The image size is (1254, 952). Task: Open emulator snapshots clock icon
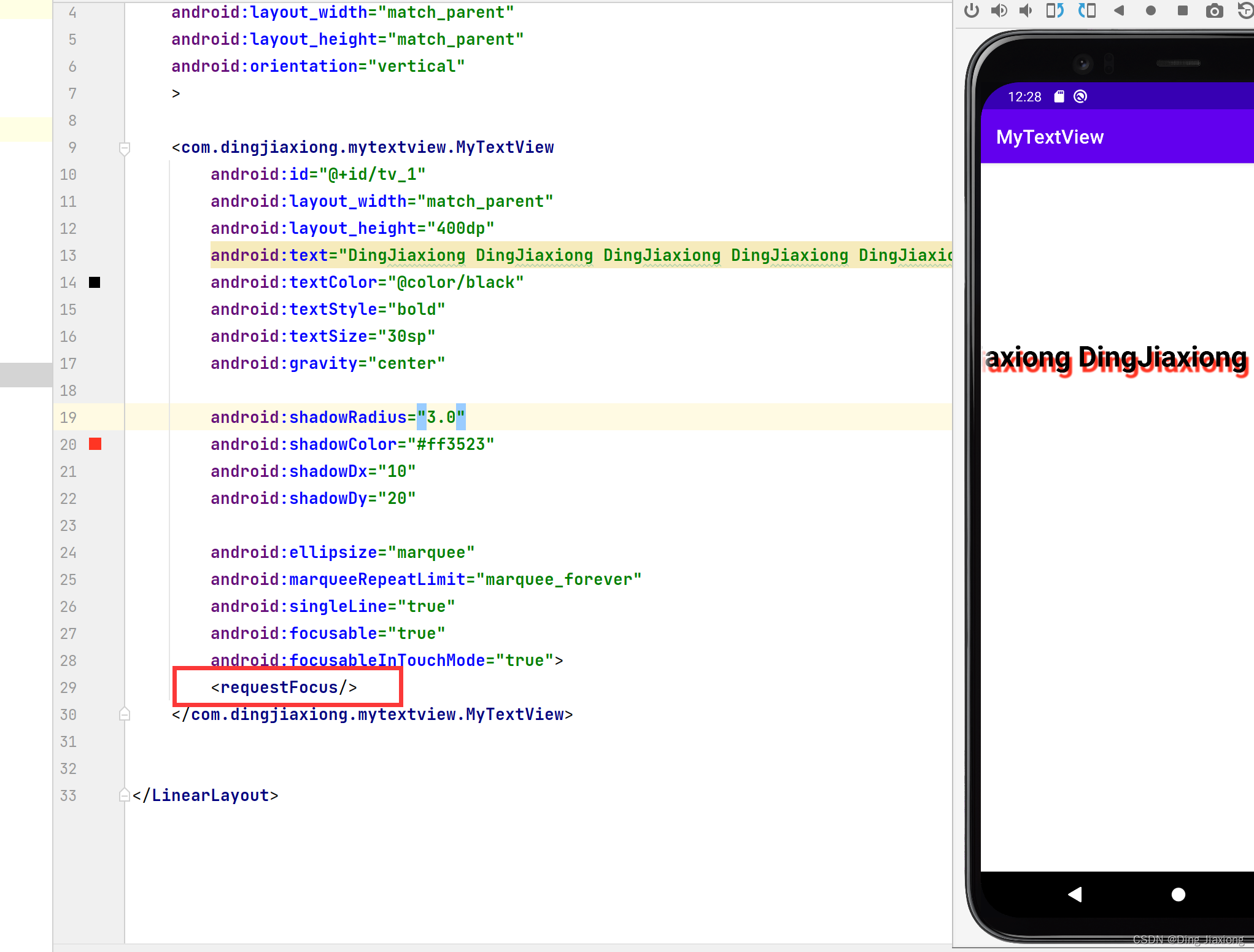tap(1246, 10)
